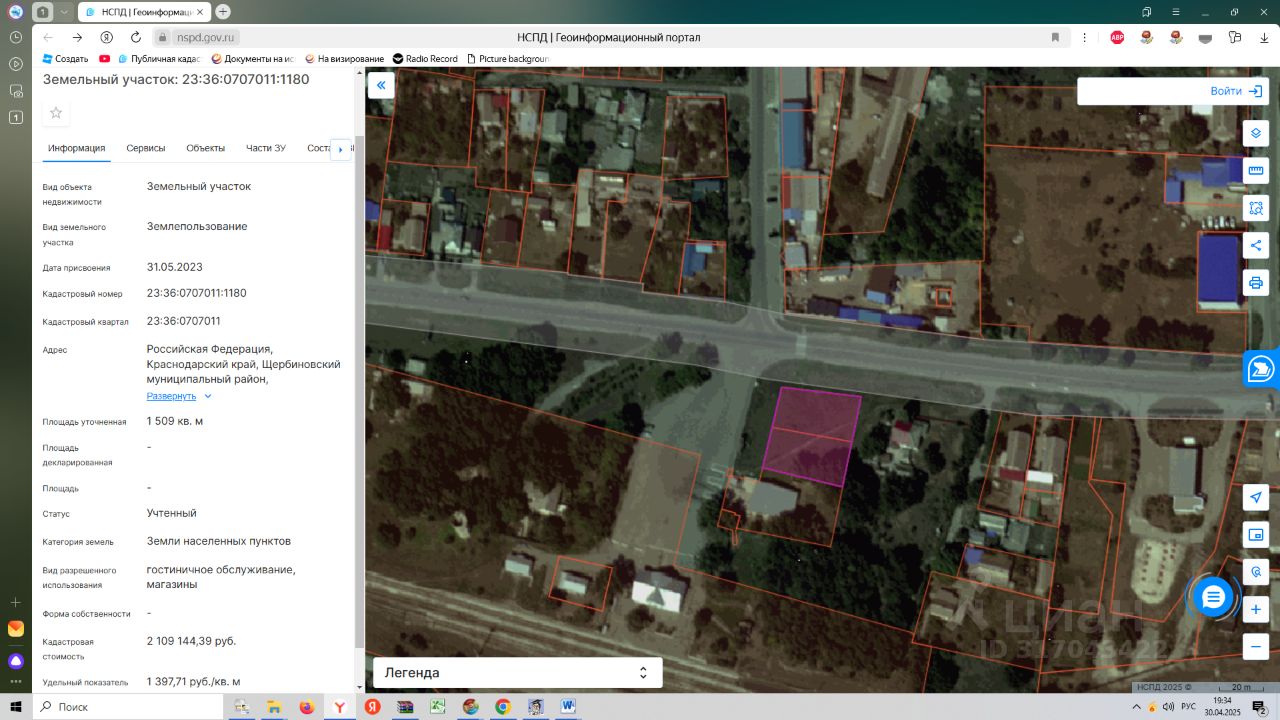The width and height of the screenshot is (1280, 720).
Task: Collapse the info panel with double-chevron button
Action: pyautogui.click(x=381, y=86)
